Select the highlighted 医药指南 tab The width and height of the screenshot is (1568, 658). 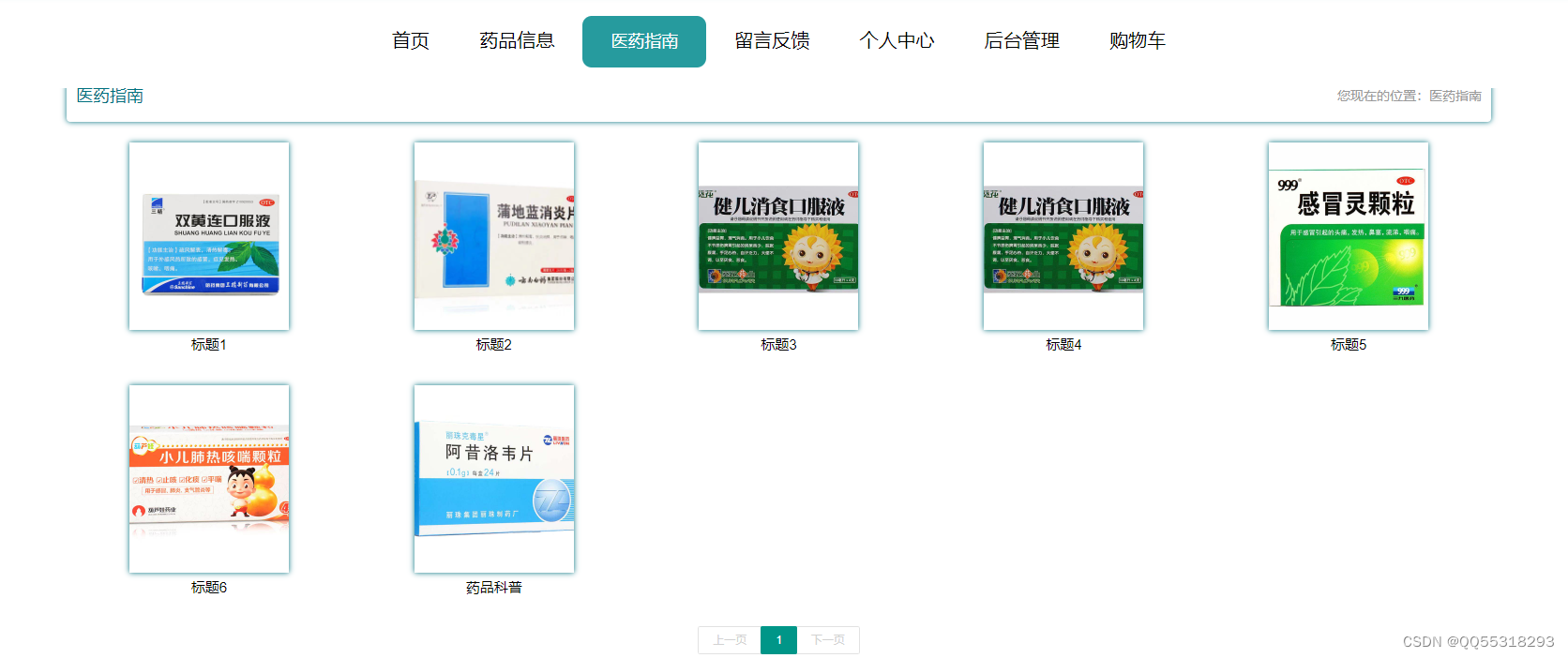tap(644, 41)
